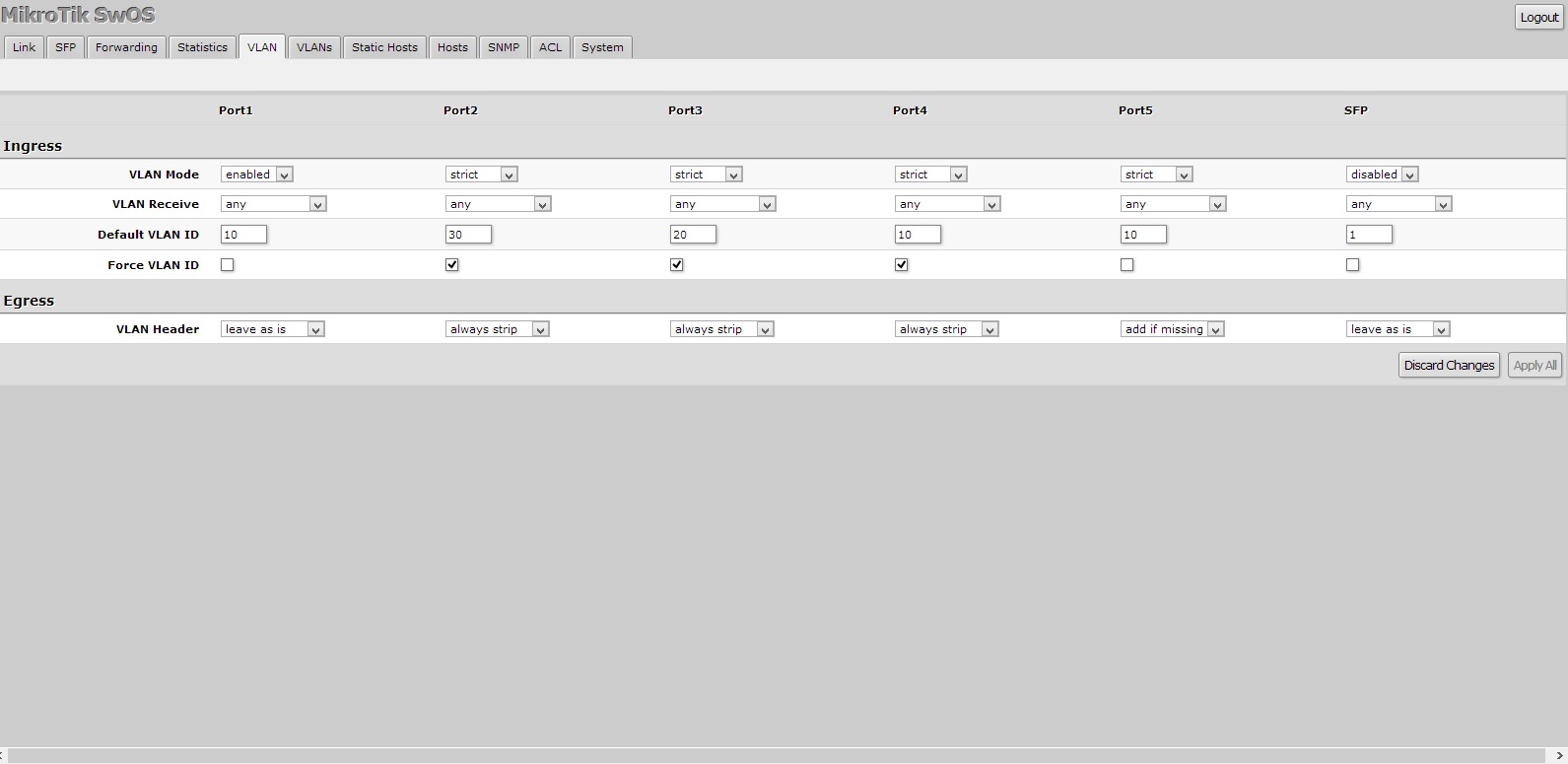Screen dimensions: 1568x764
Task: Click the Egress section heading
Action: pyautogui.click(x=29, y=301)
